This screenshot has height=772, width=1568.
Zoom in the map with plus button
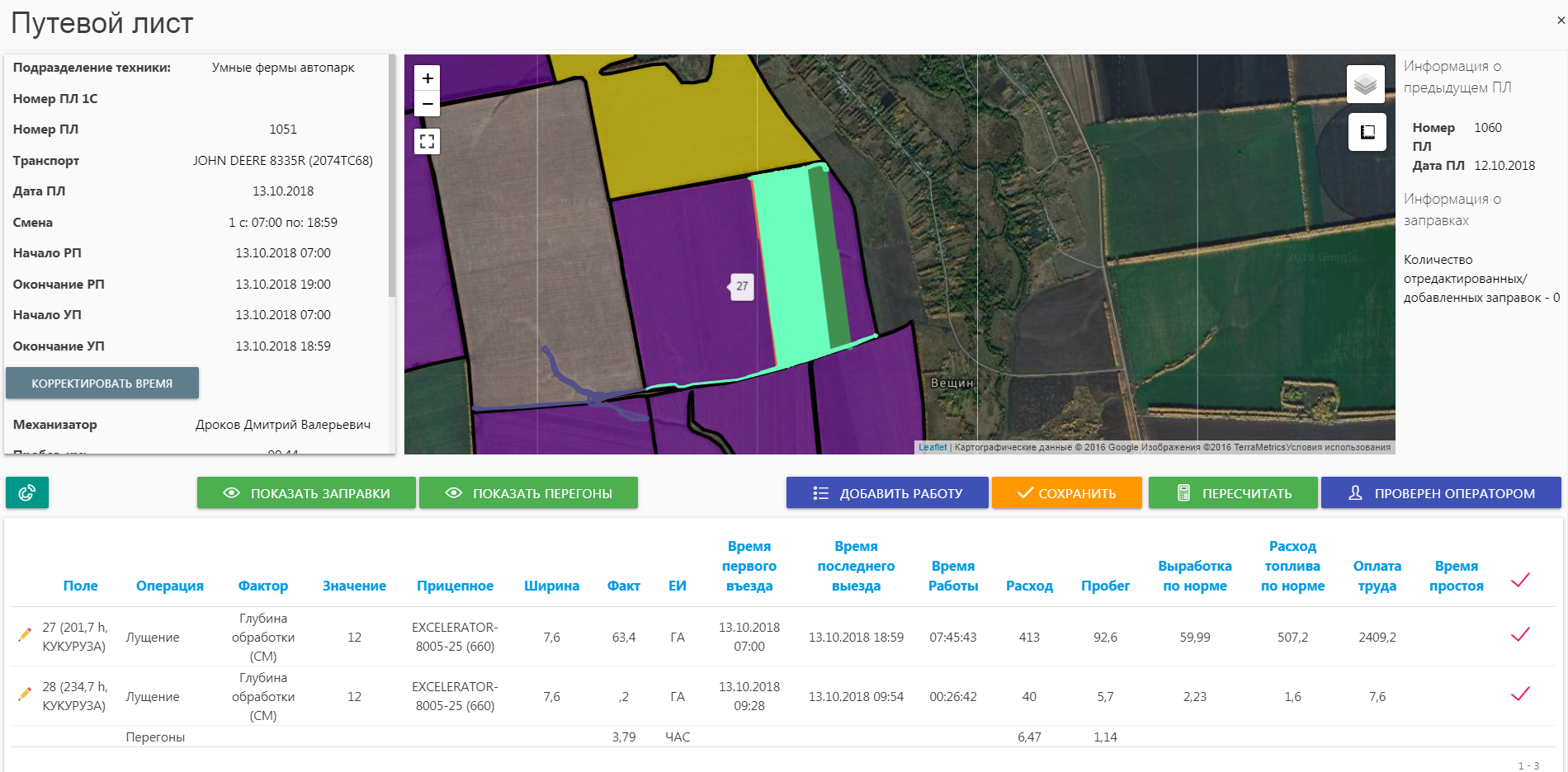427,78
